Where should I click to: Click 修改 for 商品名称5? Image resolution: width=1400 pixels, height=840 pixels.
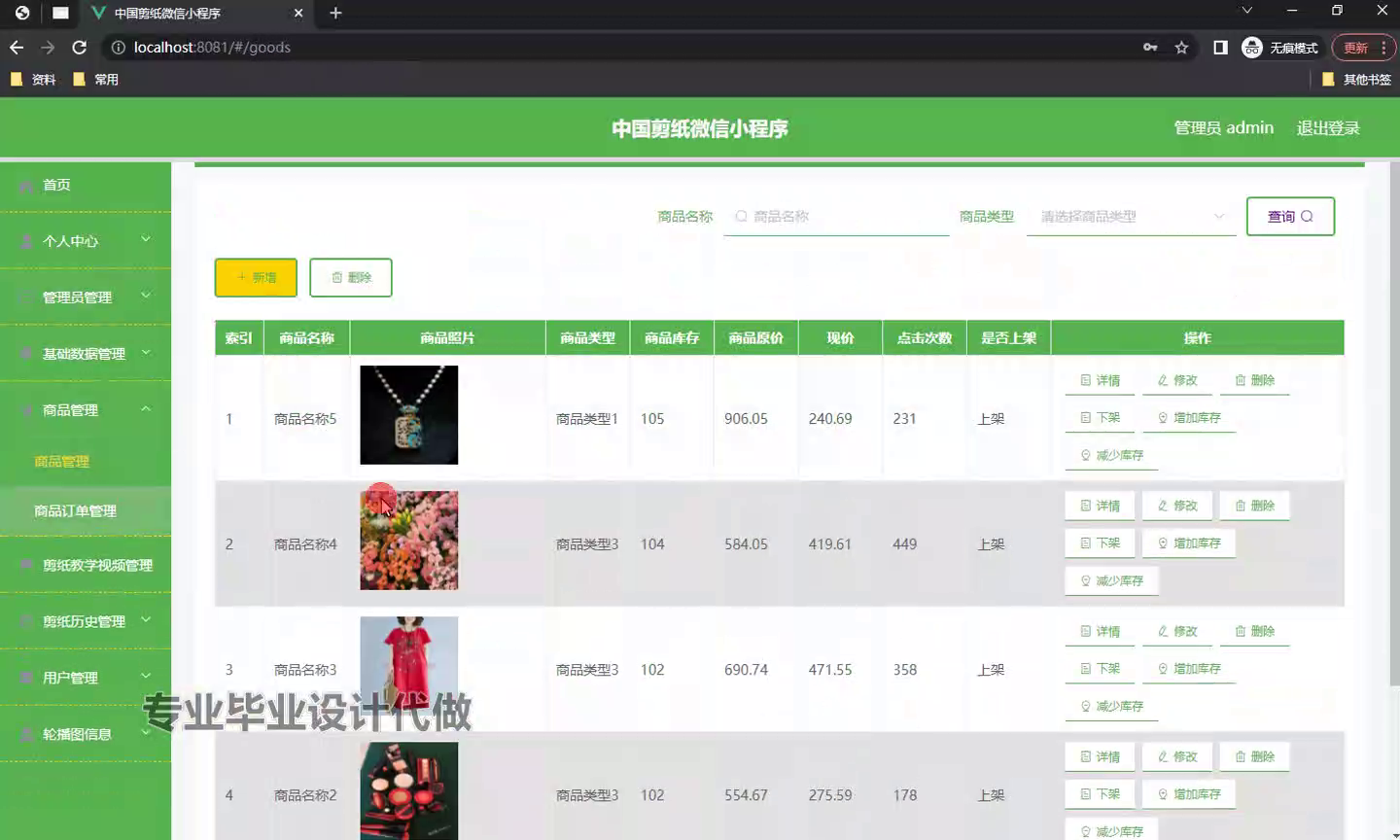(x=1177, y=380)
